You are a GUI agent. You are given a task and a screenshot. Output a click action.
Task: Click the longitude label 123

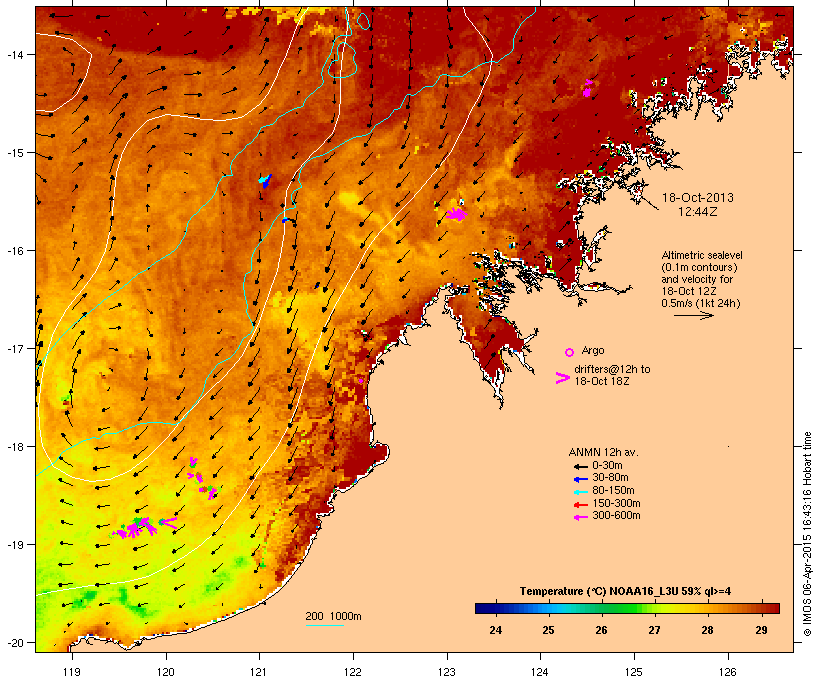pos(447,672)
